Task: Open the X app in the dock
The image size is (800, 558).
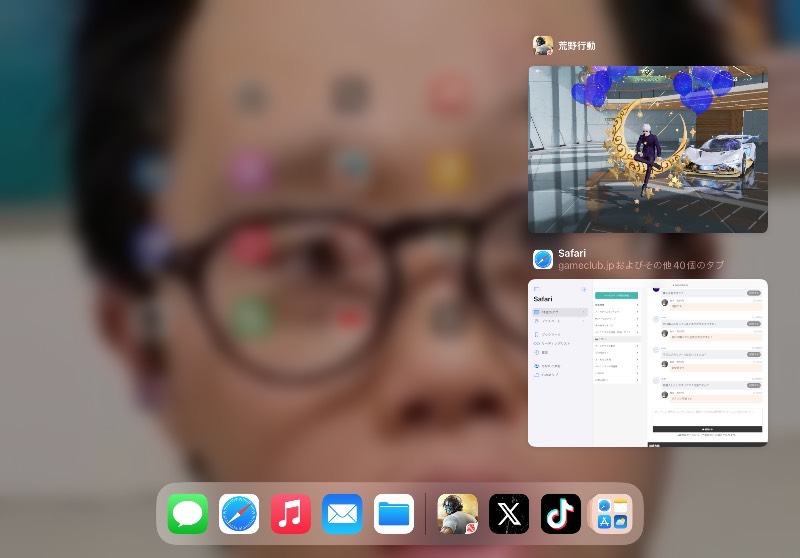Action: pyautogui.click(x=509, y=514)
